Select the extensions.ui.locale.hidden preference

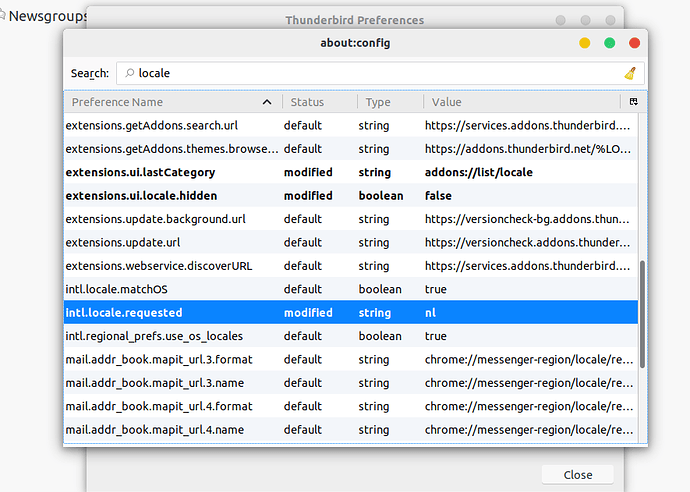pos(351,195)
